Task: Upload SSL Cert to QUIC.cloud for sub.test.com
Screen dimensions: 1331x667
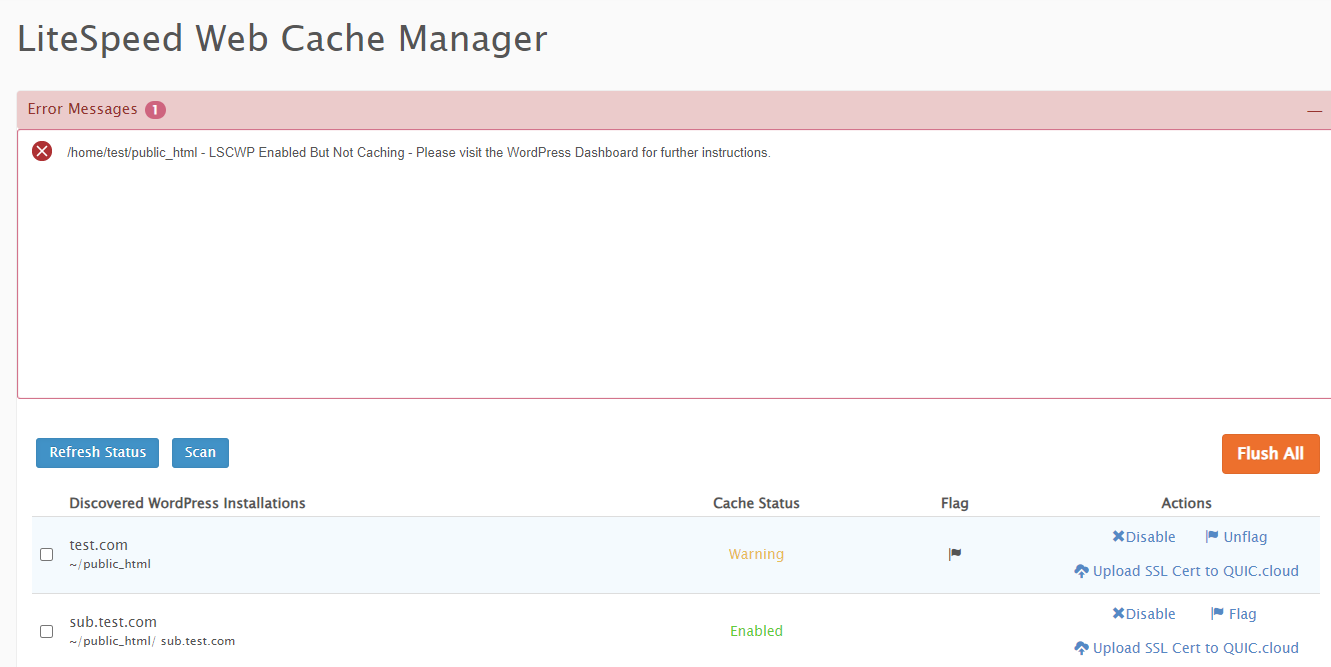Action: pos(1186,648)
